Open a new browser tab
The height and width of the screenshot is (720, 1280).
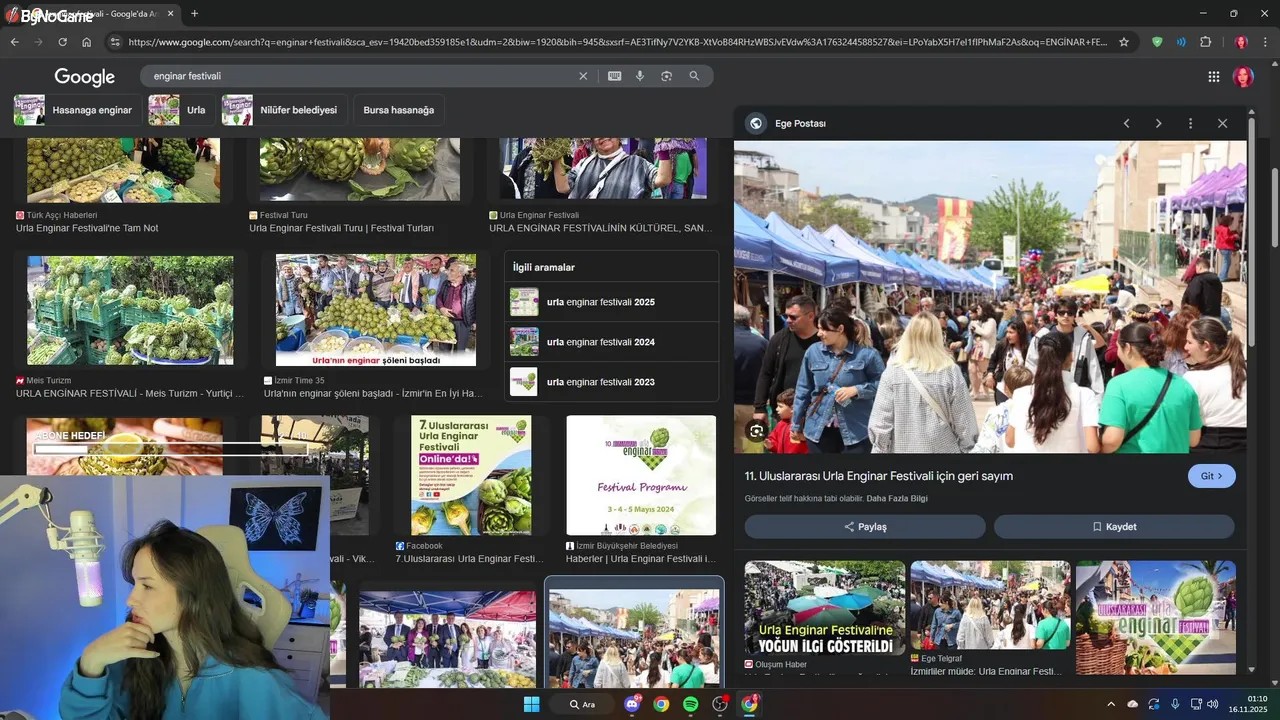click(x=194, y=14)
